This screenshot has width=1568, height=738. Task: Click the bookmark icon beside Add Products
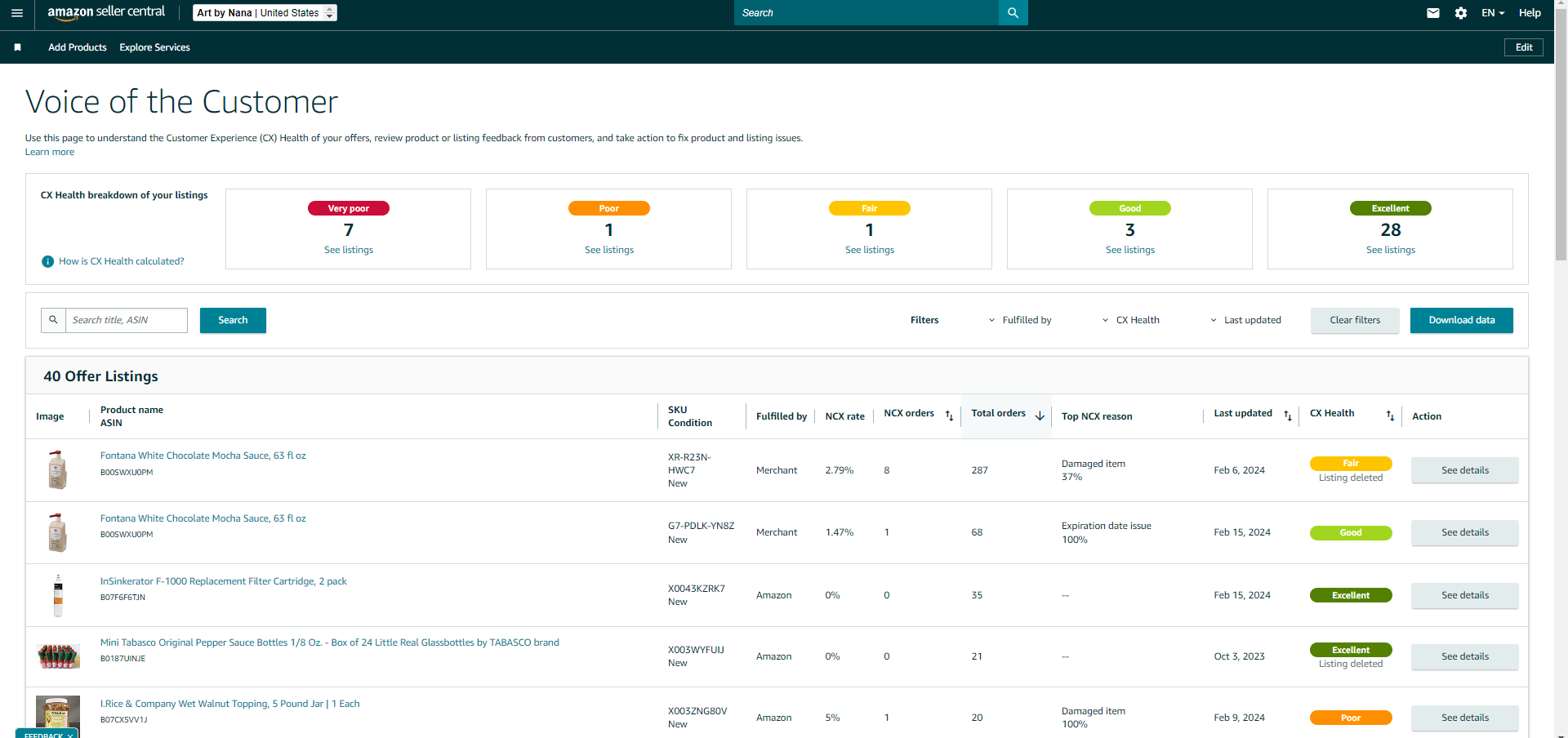click(x=17, y=47)
